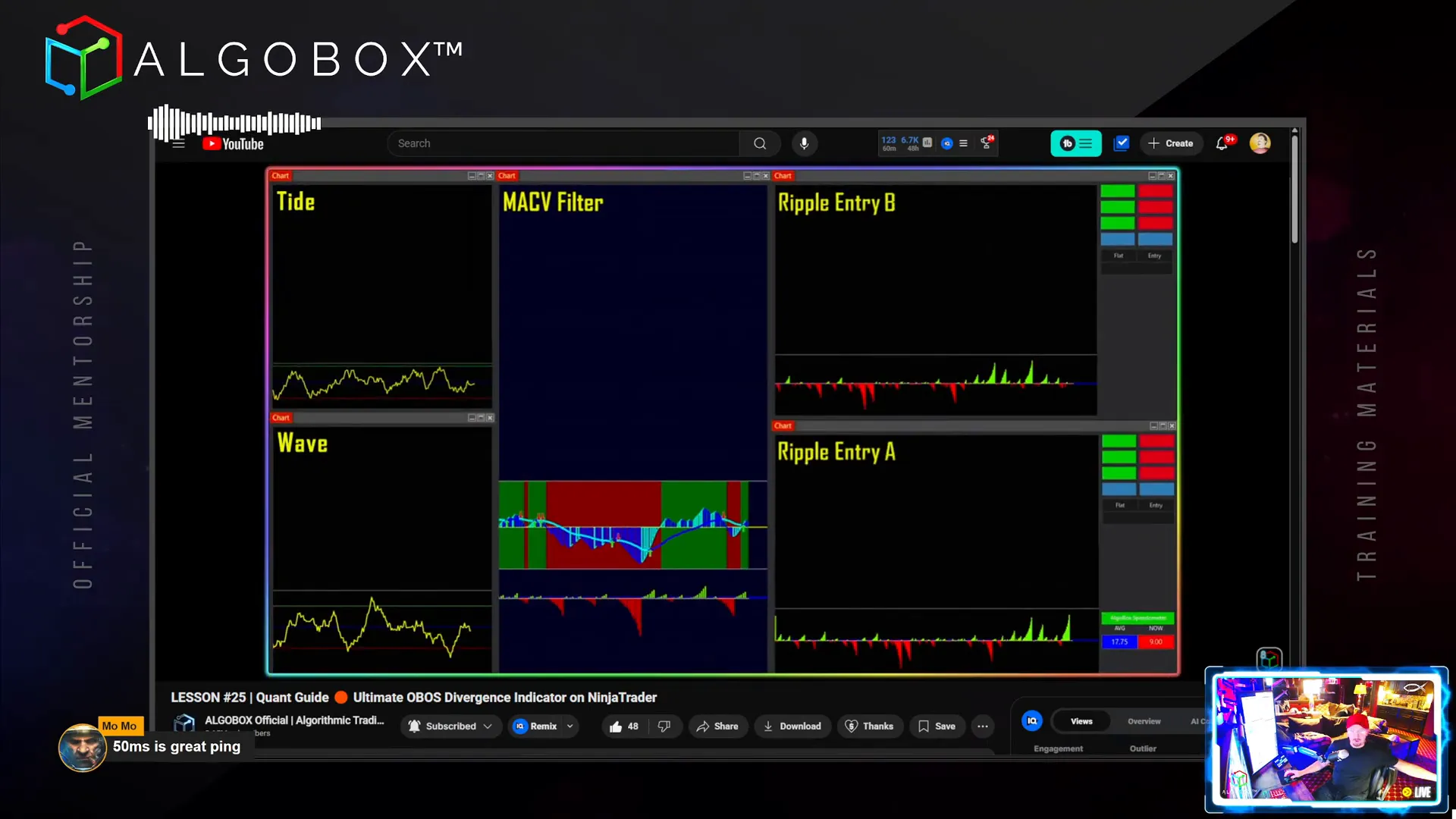Open the YouTube hamburger guide menu
This screenshot has width=1456, height=819.
tap(178, 144)
